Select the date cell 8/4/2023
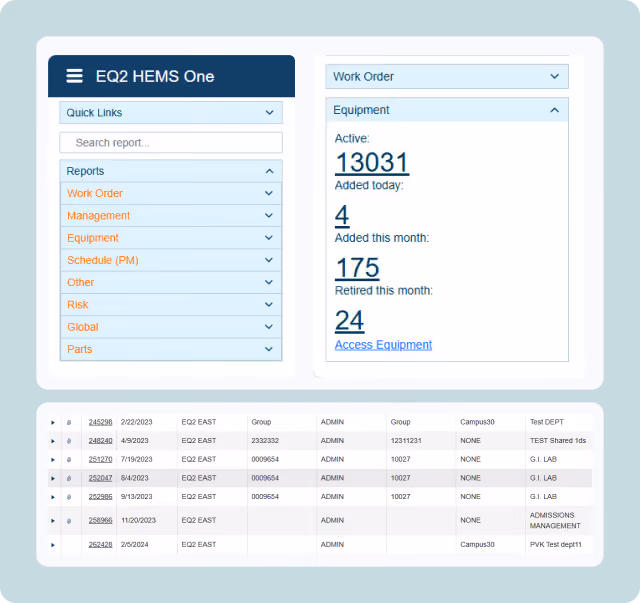 [x=135, y=478]
